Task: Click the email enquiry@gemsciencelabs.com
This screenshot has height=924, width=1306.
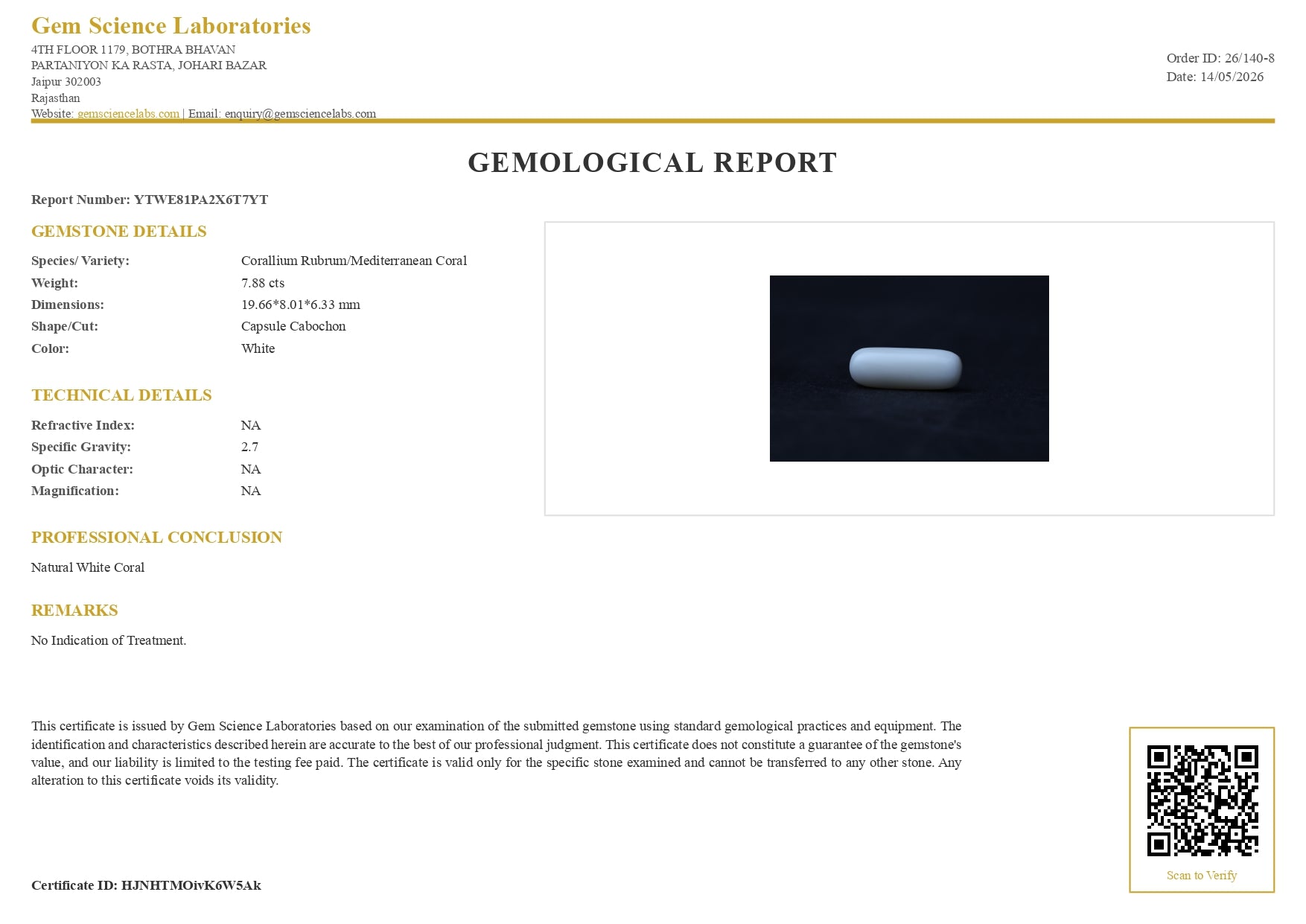Action: pos(300,114)
